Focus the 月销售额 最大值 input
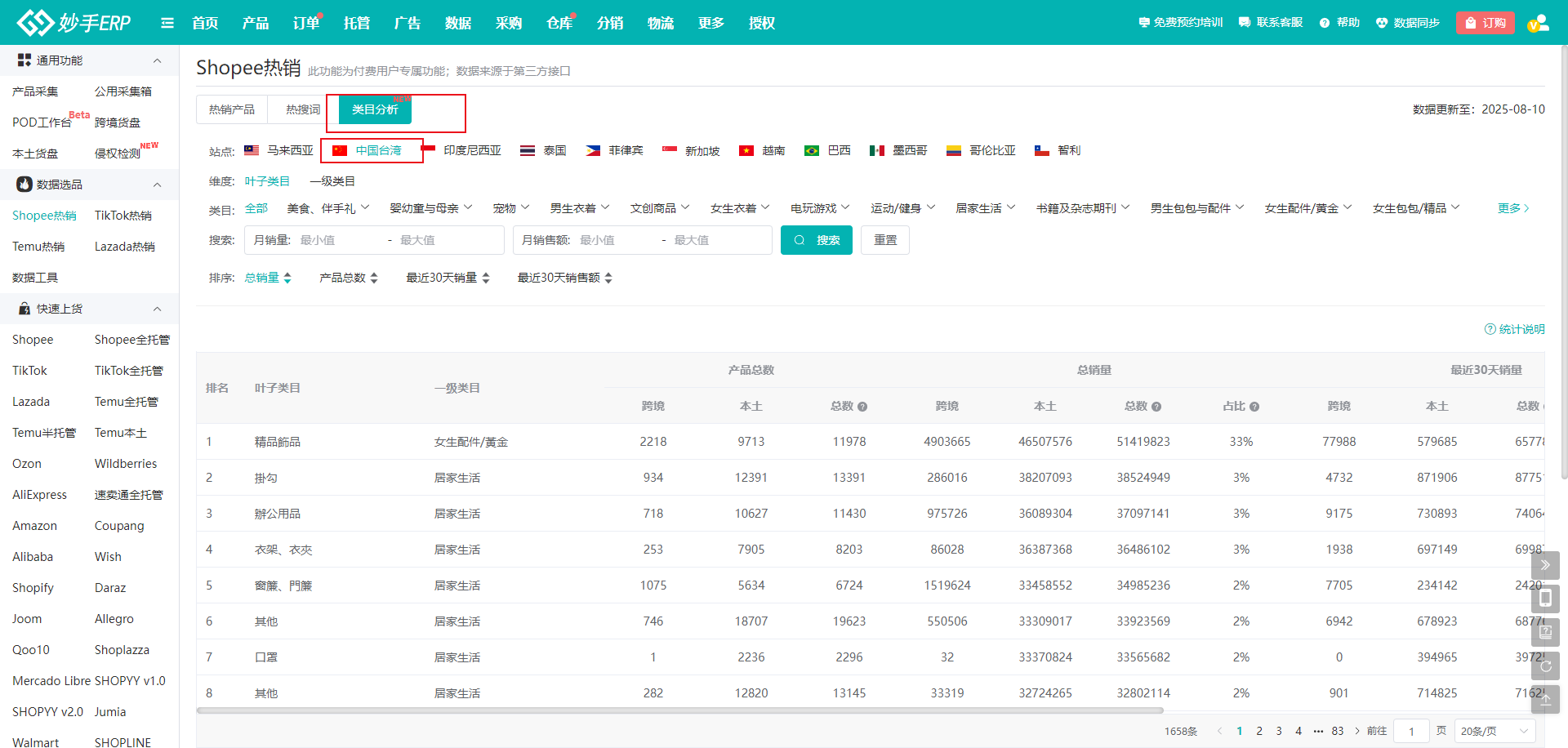Viewport: 1568px width, 748px height. coord(719,240)
